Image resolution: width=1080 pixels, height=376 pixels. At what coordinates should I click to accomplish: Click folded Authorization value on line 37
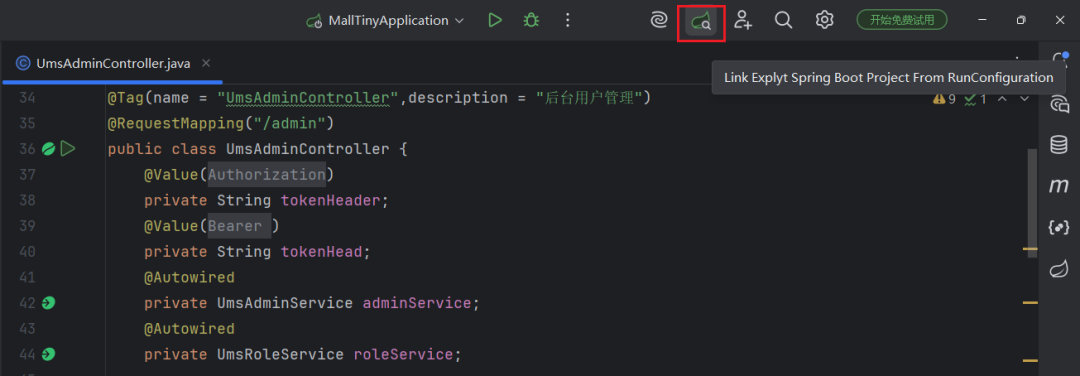[267, 175]
